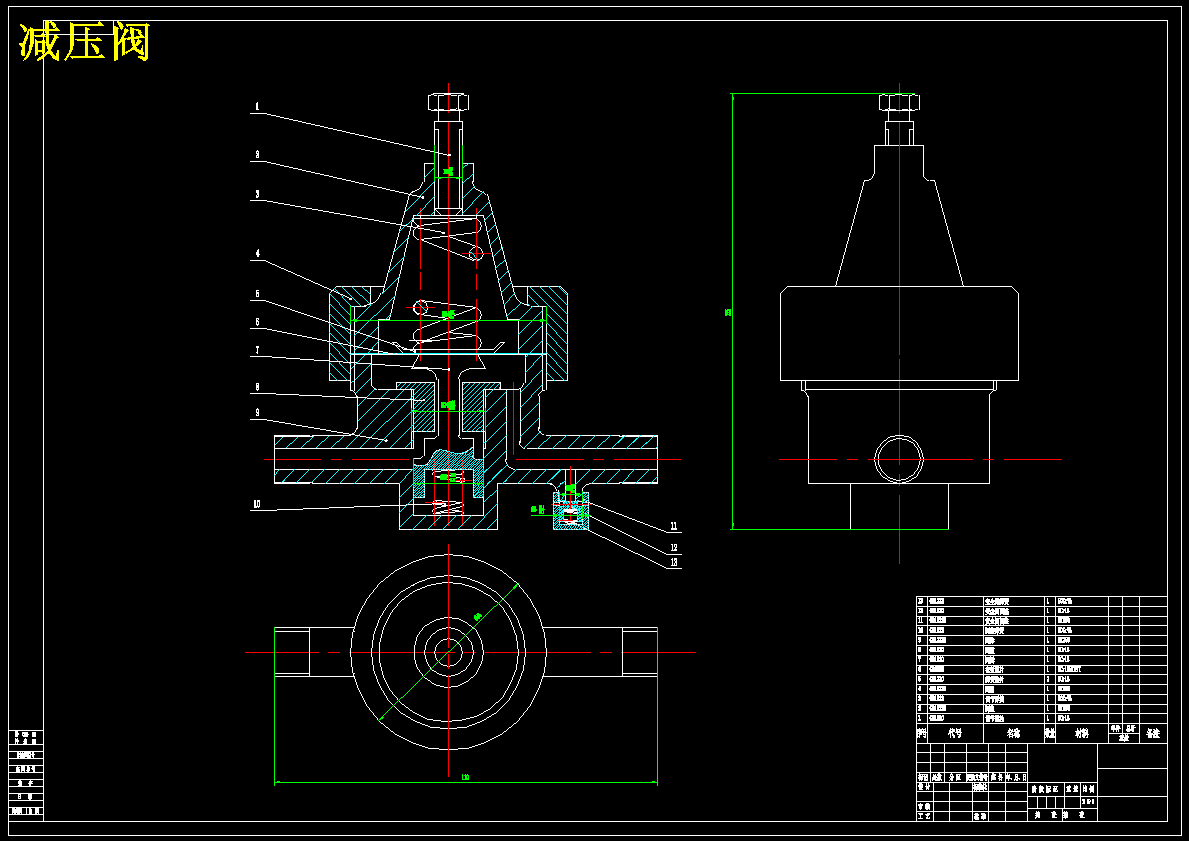The height and width of the screenshot is (841, 1189).
Task: Click the 分区 cell in title block
Action: click(955, 777)
